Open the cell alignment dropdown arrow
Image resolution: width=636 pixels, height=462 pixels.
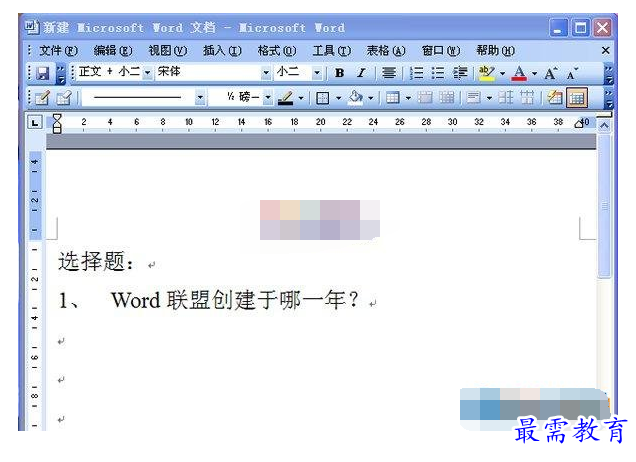(x=489, y=98)
